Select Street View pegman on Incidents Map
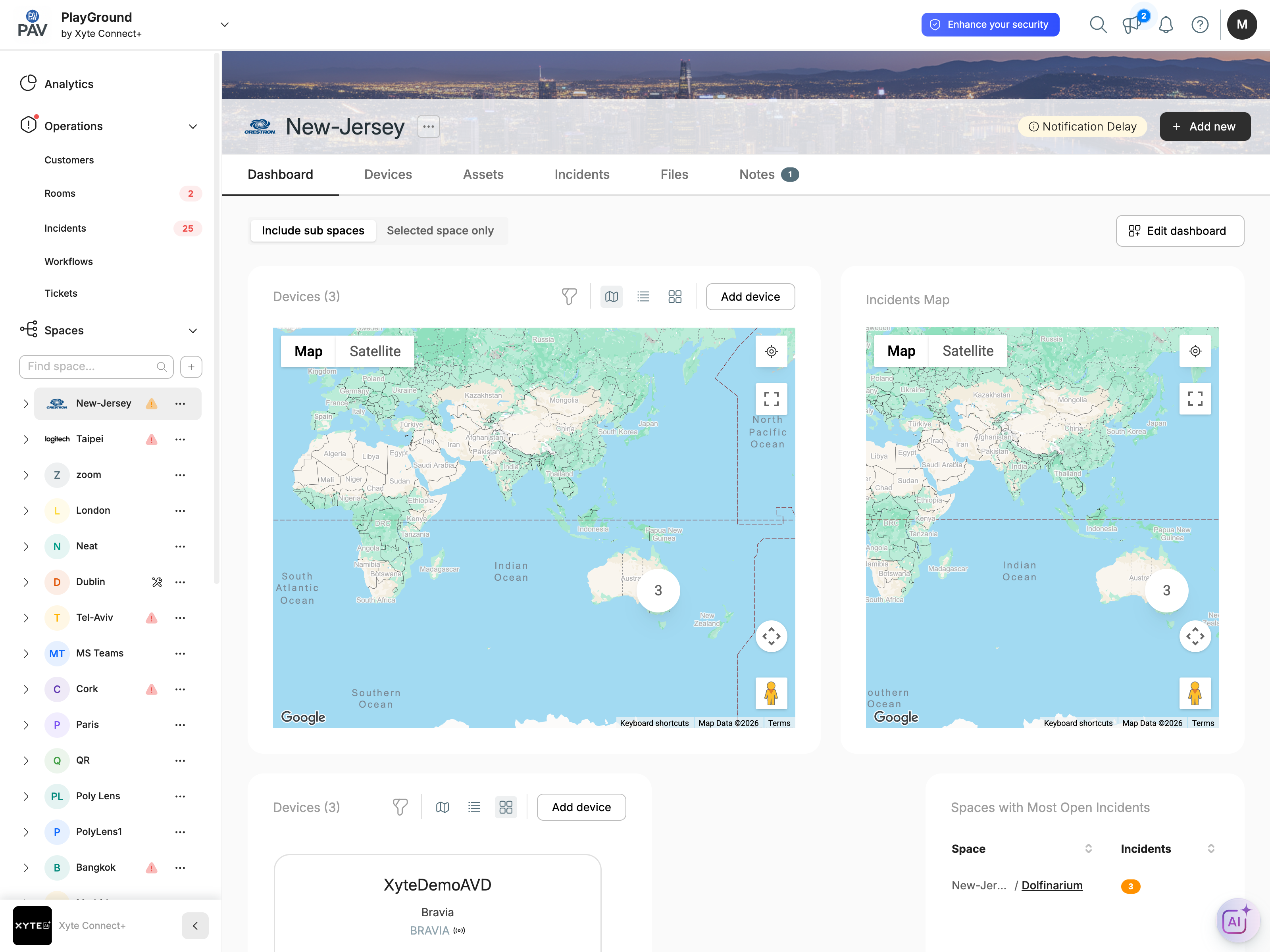 [1195, 694]
